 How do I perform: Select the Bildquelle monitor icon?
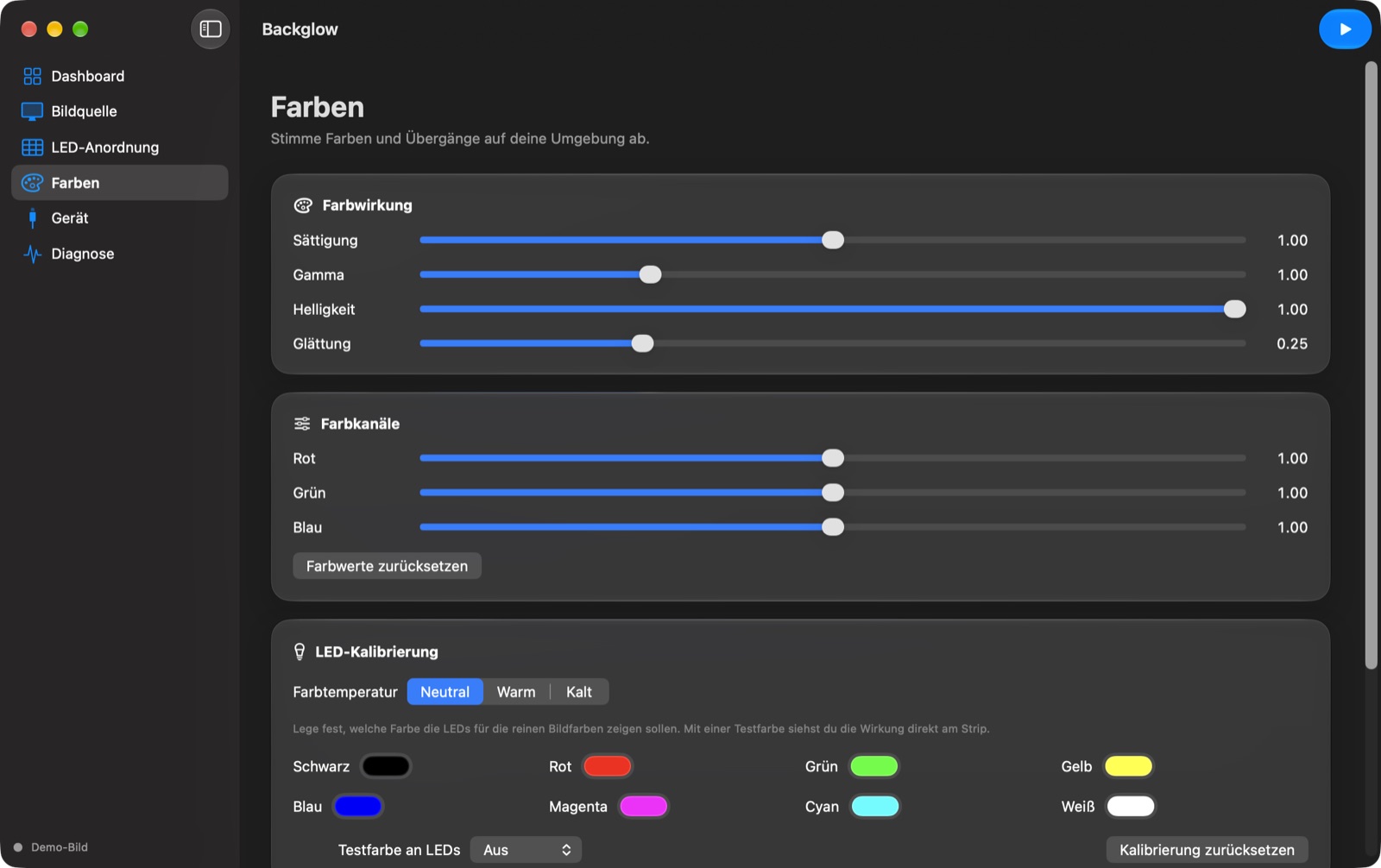[32, 111]
